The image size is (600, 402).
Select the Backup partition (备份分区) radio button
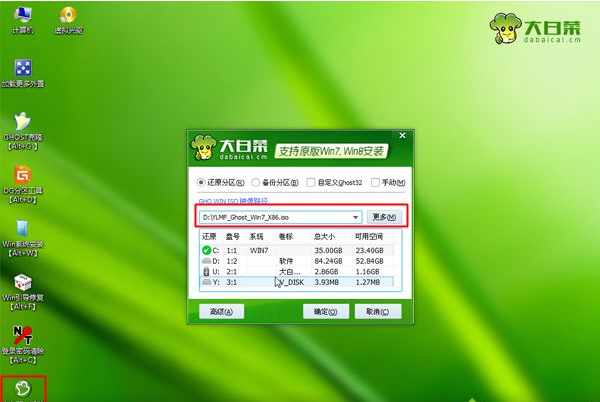click(x=255, y=182)
